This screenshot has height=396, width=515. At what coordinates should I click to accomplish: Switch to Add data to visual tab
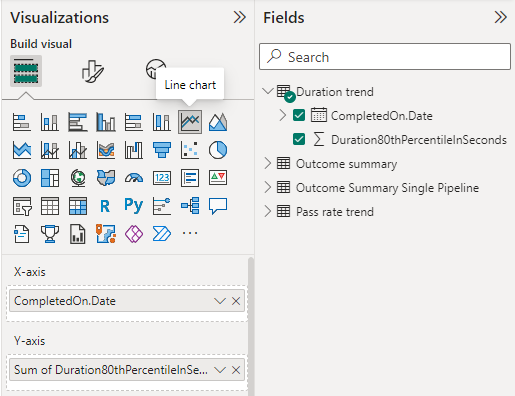[x=26, y=71]
